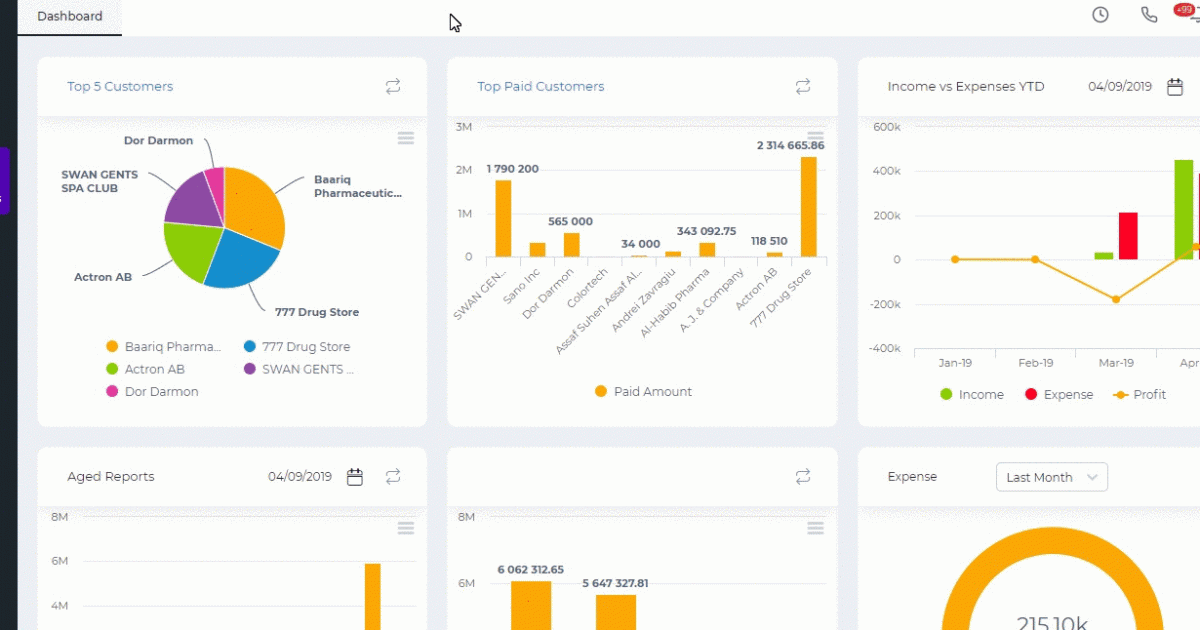Click the Dor Darmon bar under 565 000

571,245
